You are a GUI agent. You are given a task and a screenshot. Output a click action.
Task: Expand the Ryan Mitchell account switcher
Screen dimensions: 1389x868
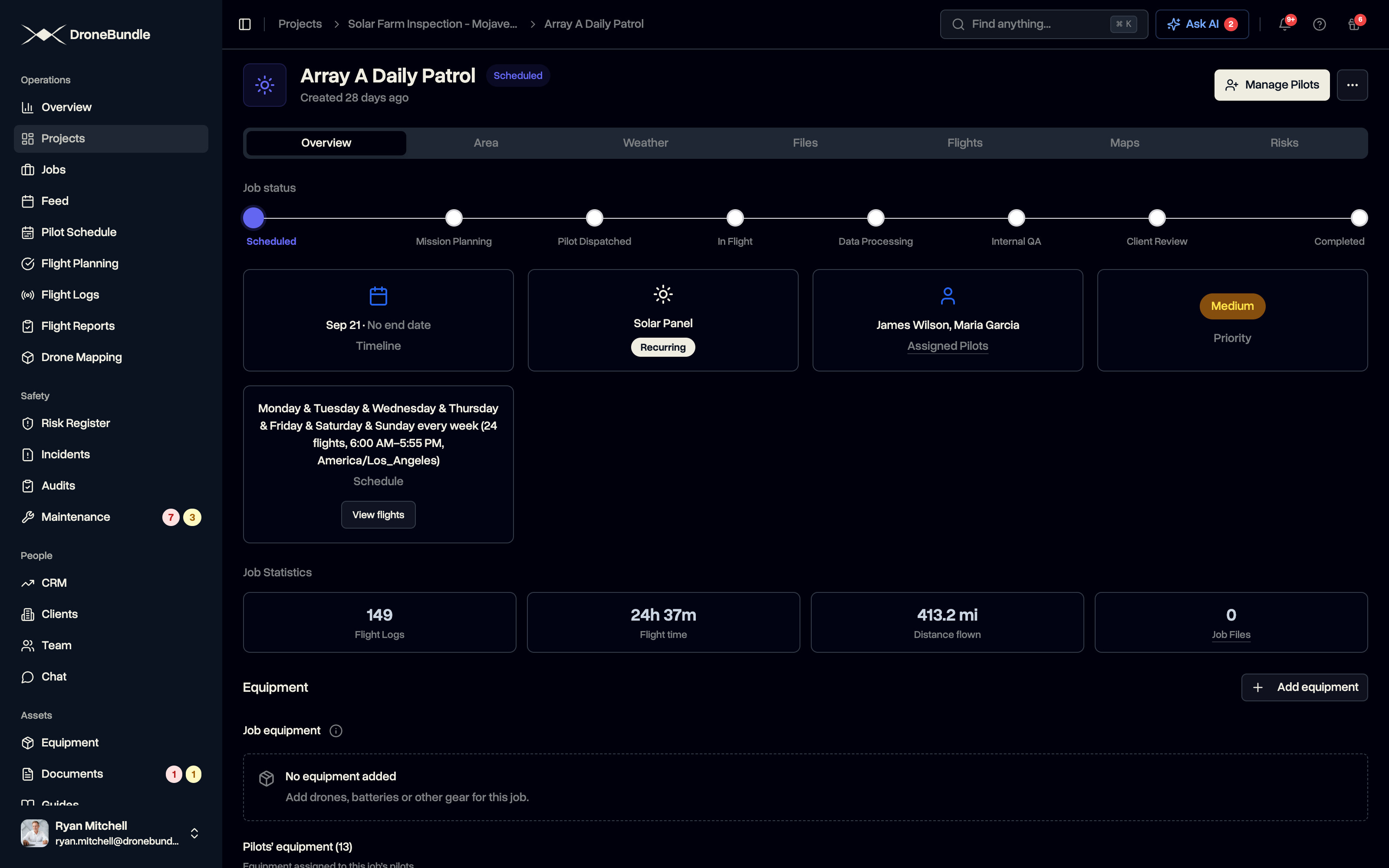194,833
